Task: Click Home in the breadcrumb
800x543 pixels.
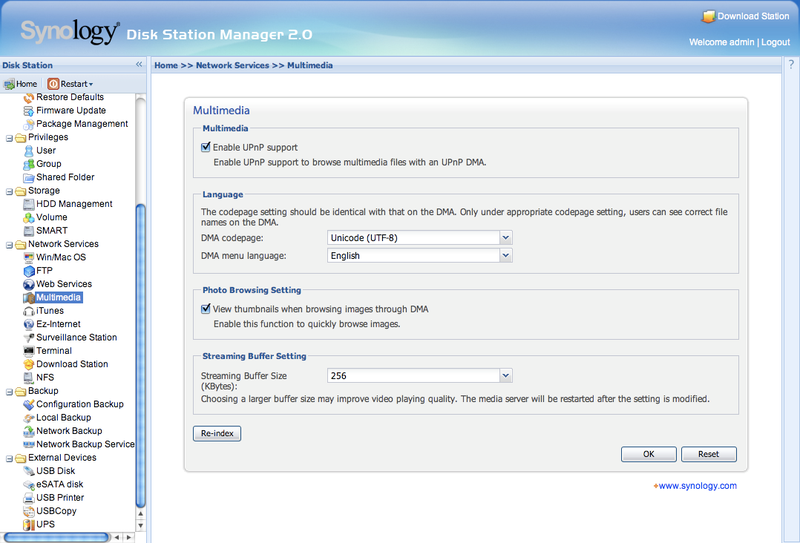Action: point(166,65)
